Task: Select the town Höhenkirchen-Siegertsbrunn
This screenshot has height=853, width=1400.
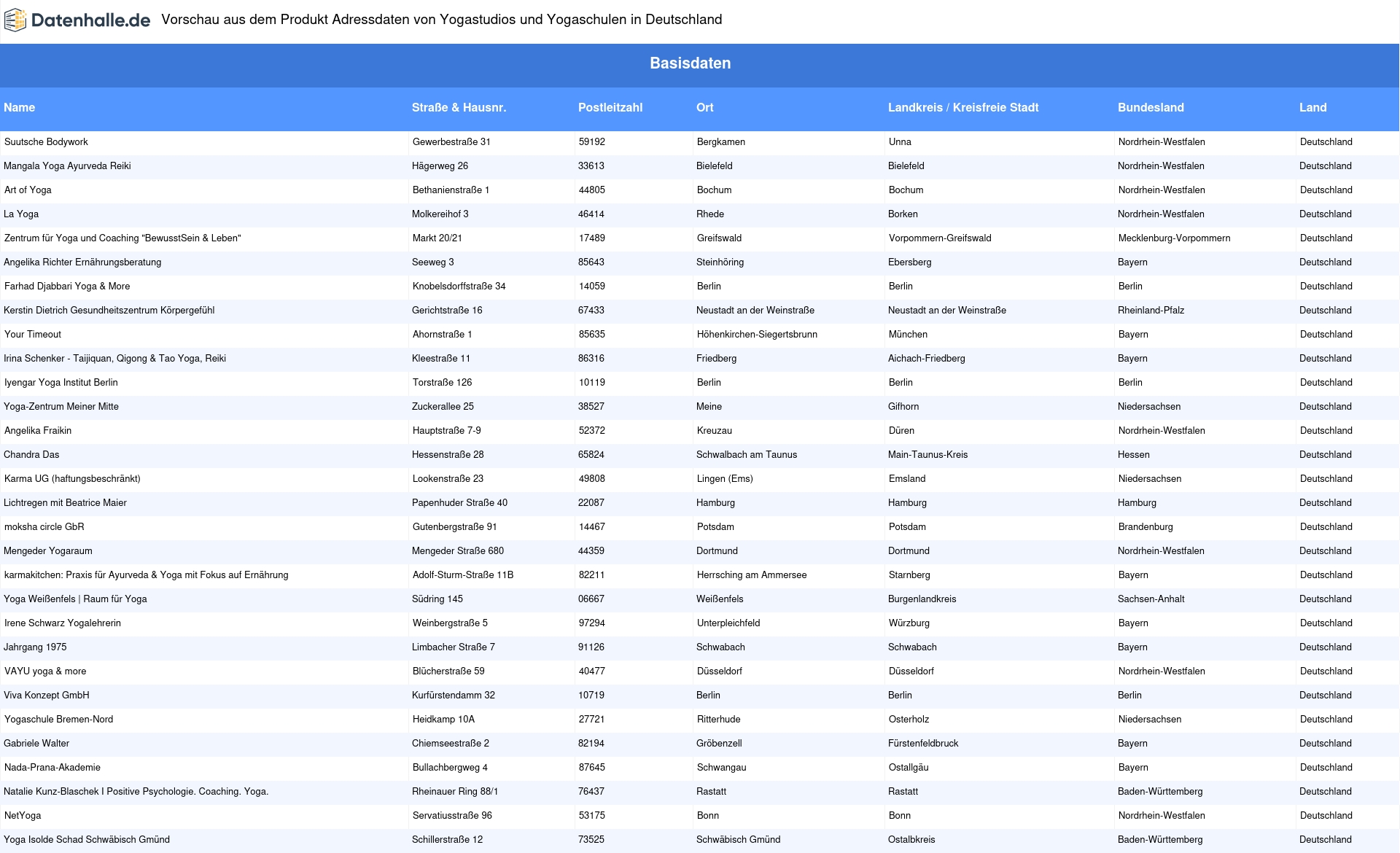Action: click(757, 334)
